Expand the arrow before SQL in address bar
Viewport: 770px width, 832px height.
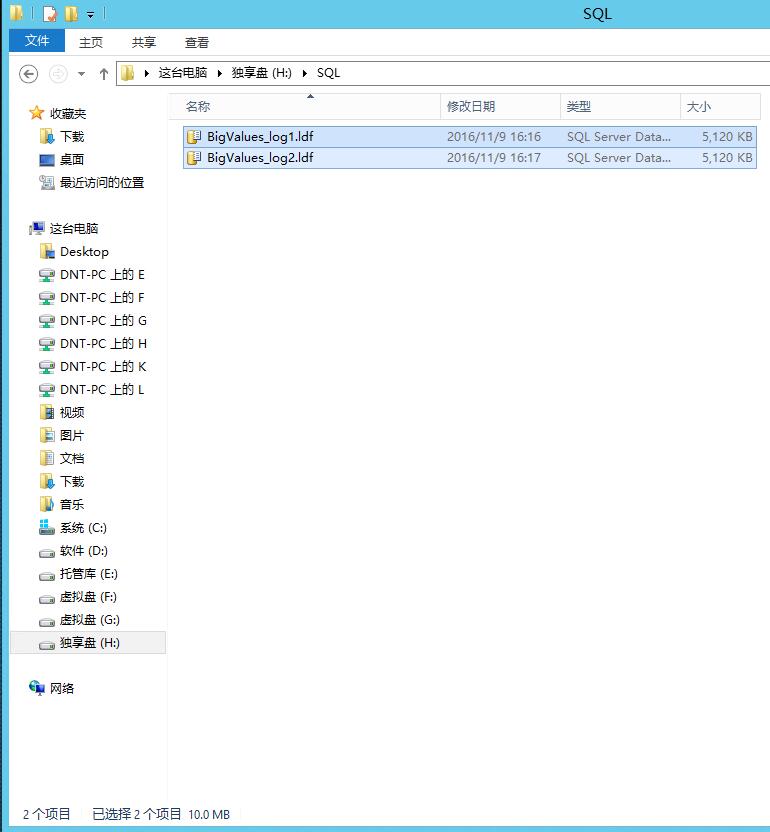pos(305,73)
